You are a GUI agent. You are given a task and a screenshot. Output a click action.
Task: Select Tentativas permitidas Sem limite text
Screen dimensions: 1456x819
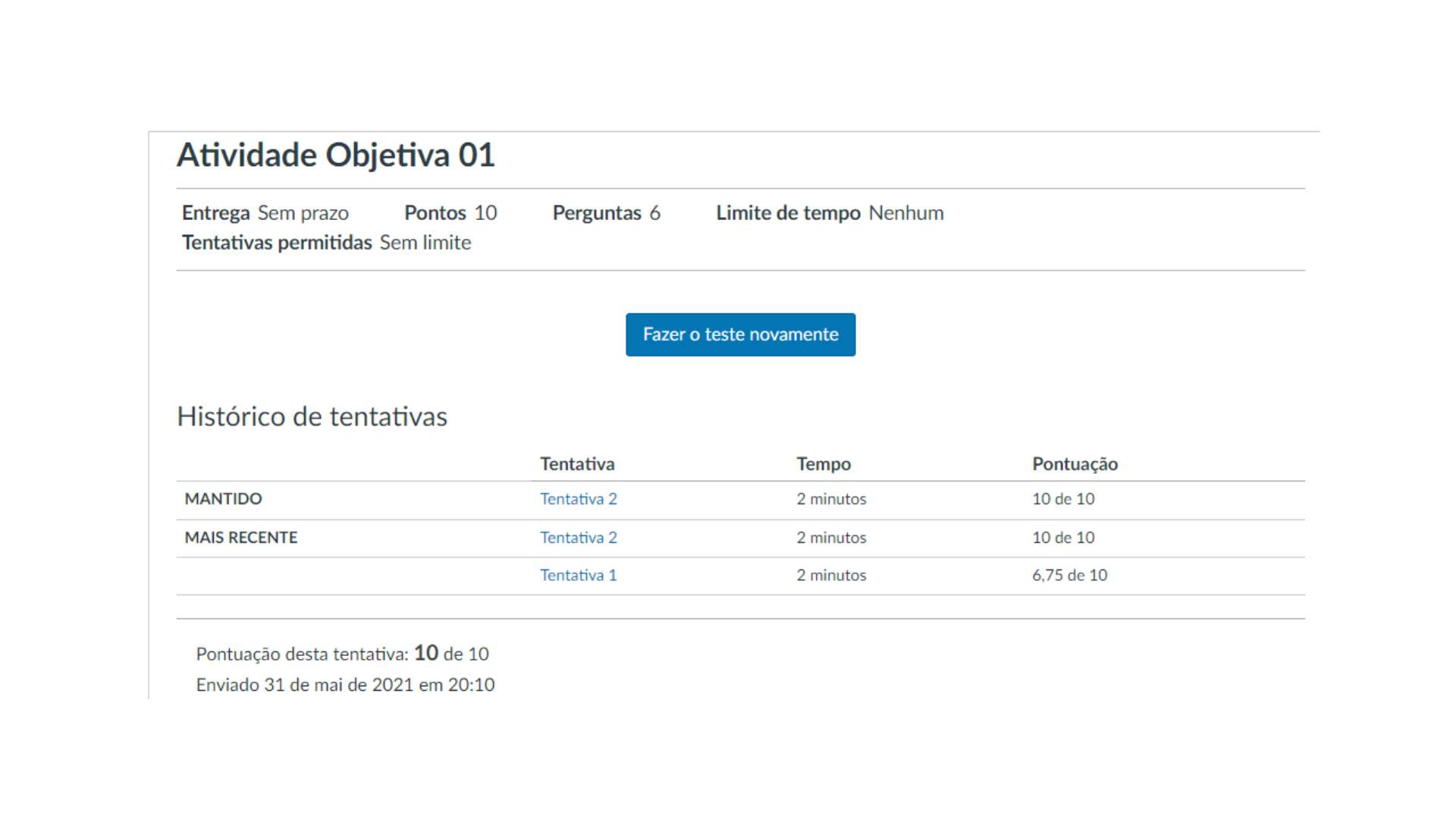click(326, 243)
